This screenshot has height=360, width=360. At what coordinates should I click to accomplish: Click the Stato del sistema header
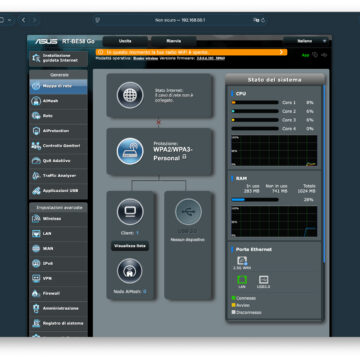pyautogui.click(x=275, y=80)
